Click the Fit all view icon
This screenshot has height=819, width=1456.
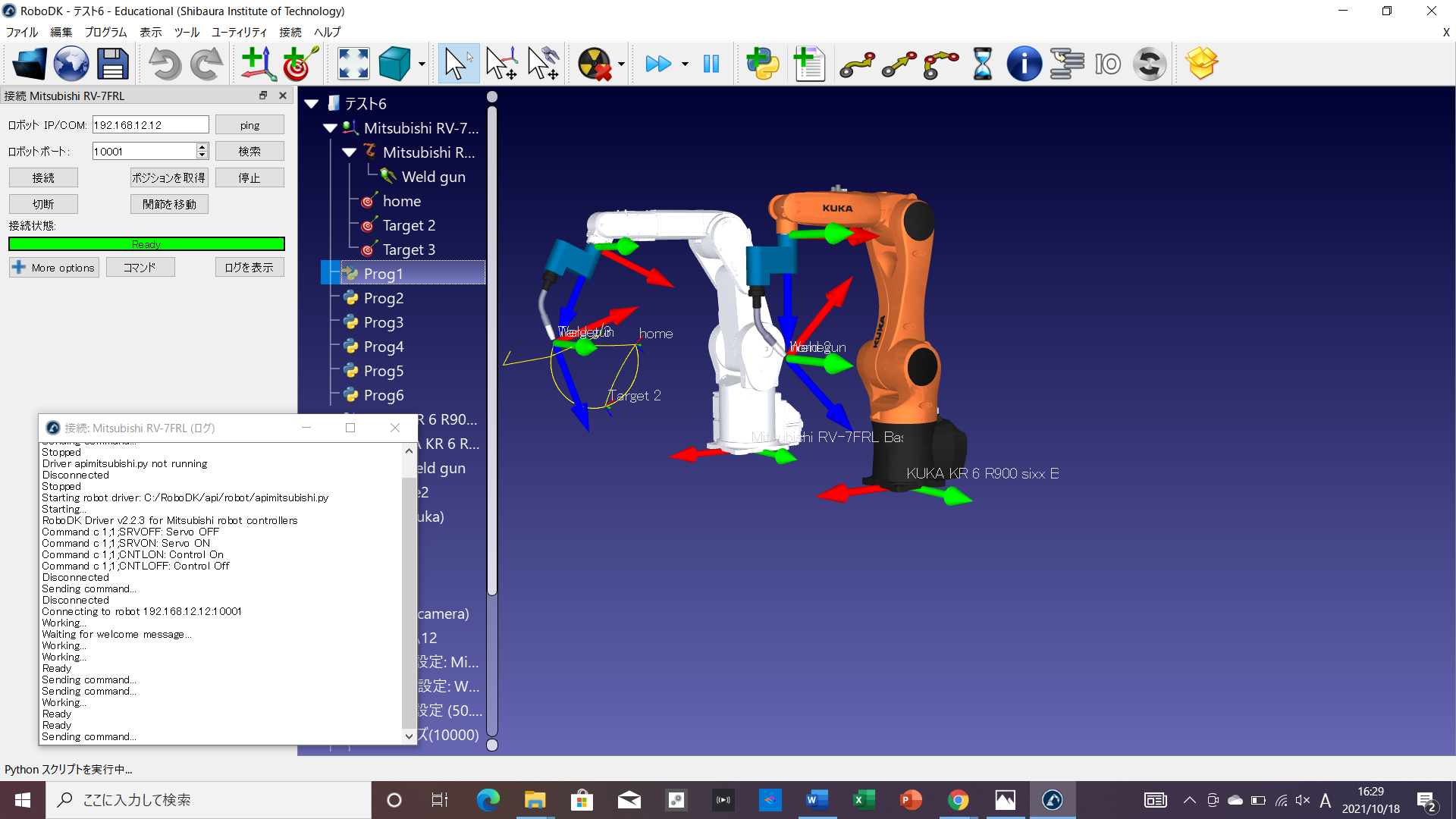353,64
